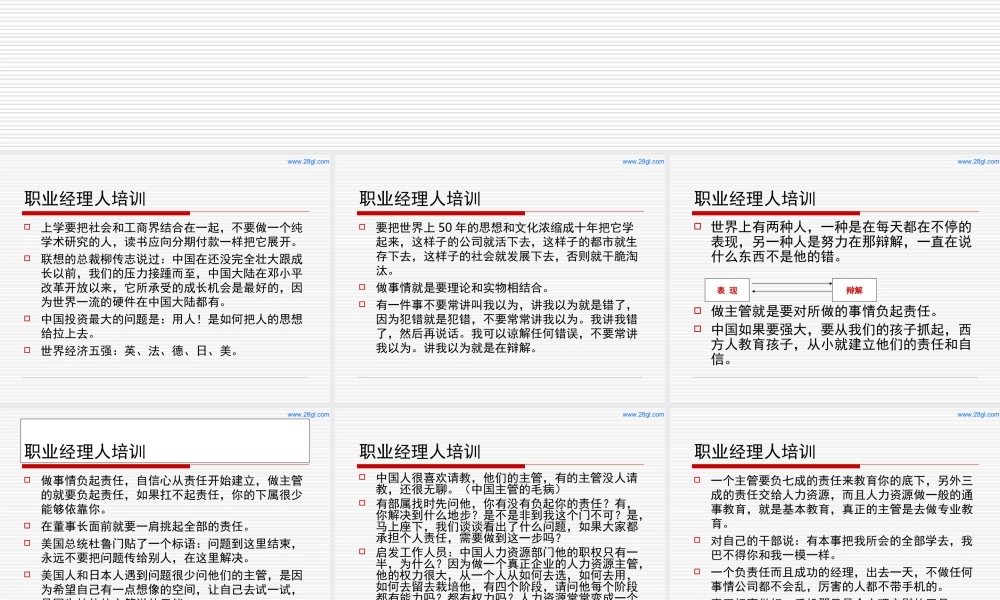The height and width of the screenshot is (600, 1000).
Task: Select the outlined title box on bottom-left slide
Action: [x=163, y=439]
